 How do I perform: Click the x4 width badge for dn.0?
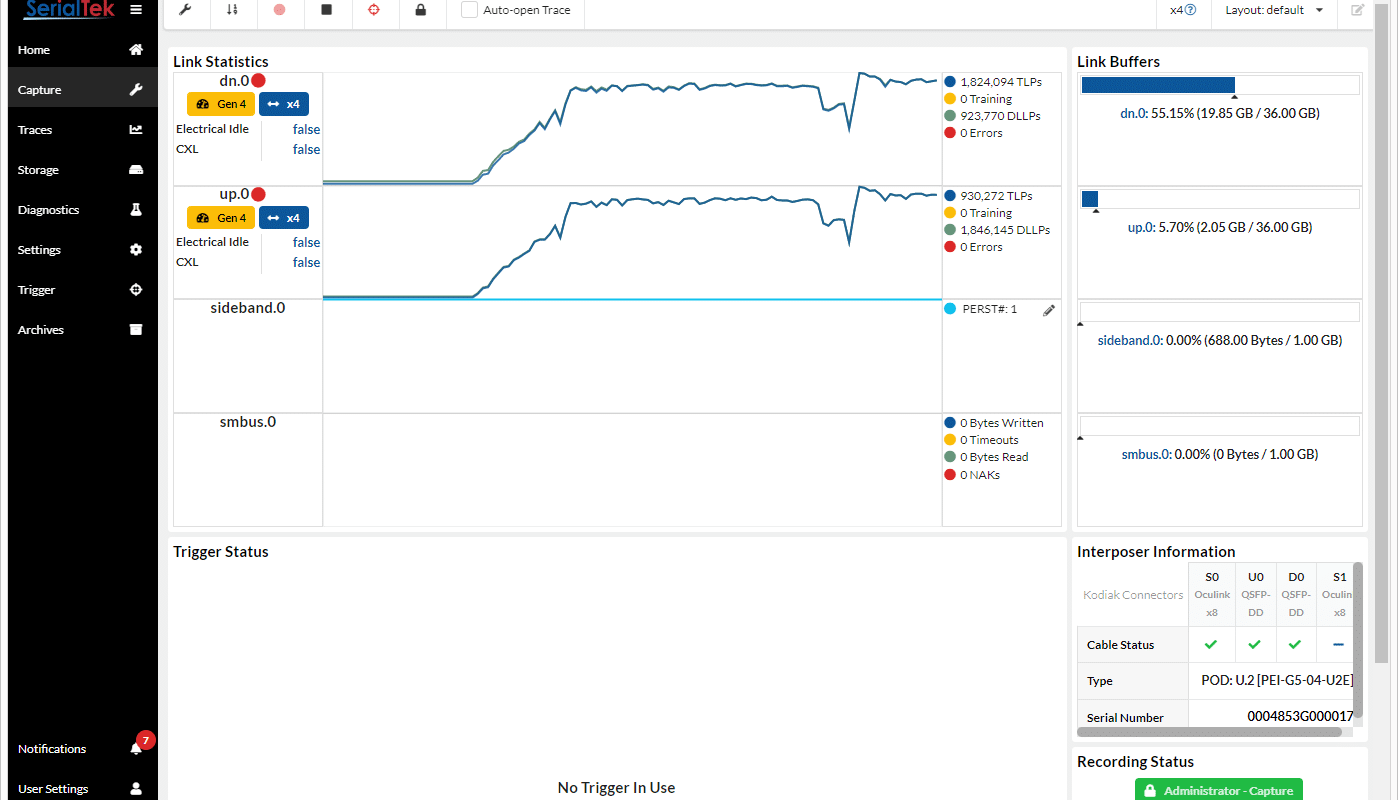pos(284,104)
